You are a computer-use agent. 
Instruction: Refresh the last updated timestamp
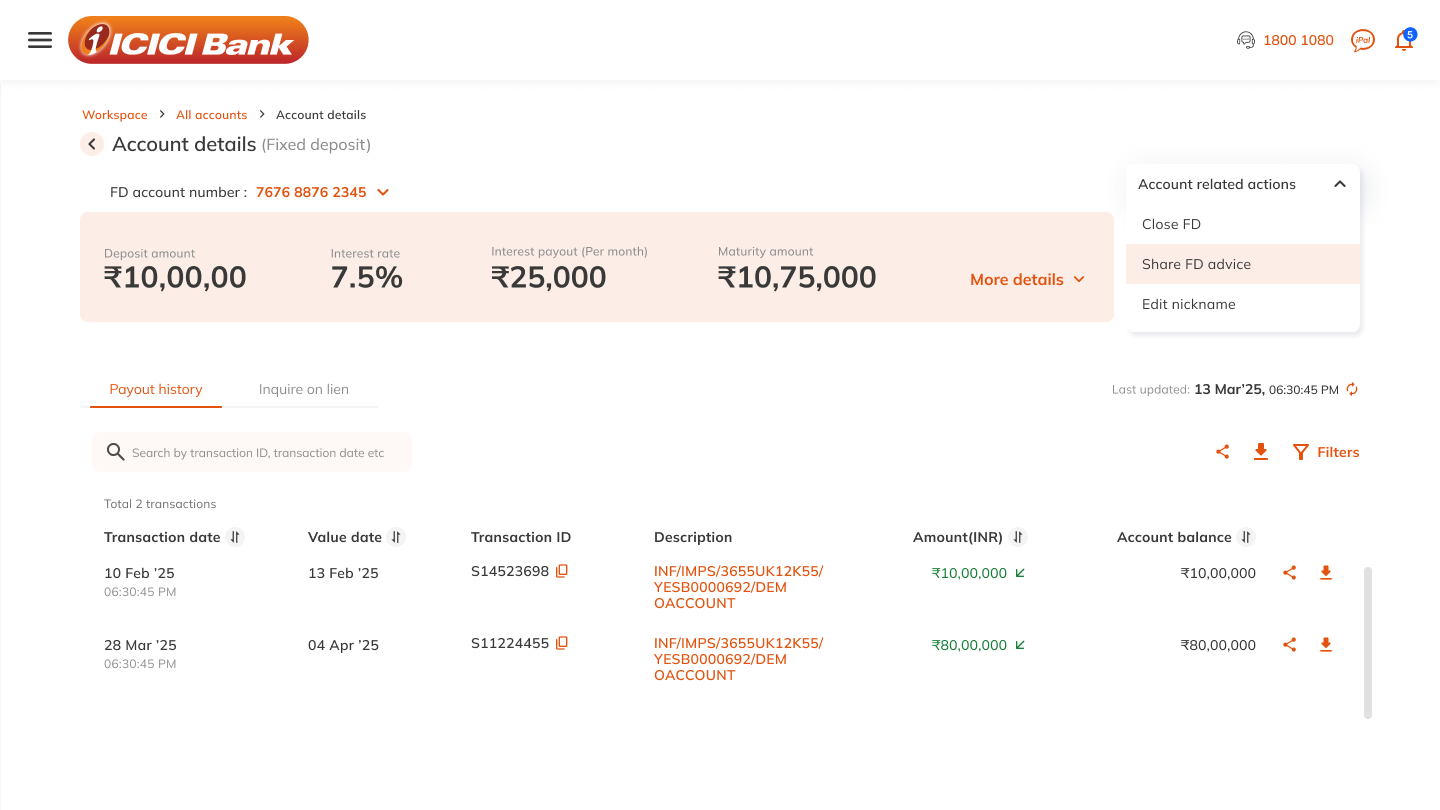[x=1352, y=390]
